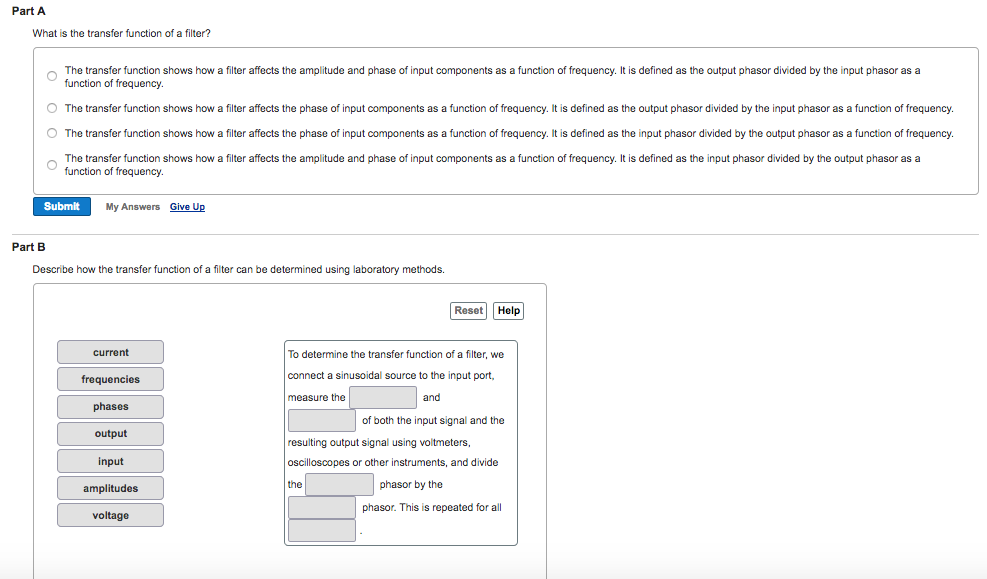This screenshot has height=579, width=987.
Task: Select first option: amplitude and phase, output divided by input
Action: pos(52,76)
